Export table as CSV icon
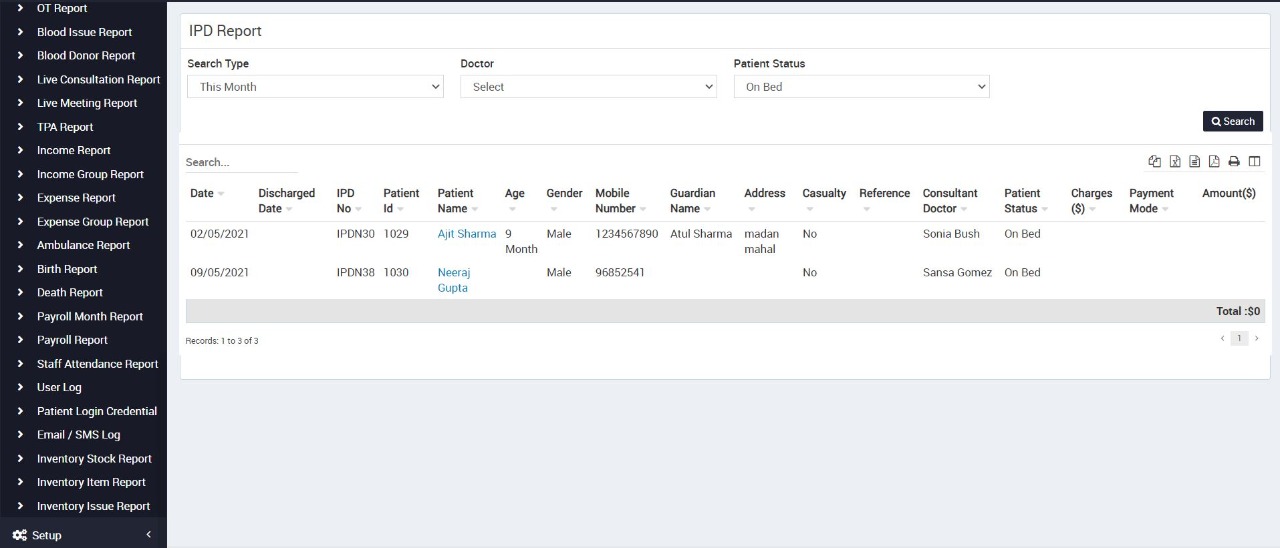Screen dimensions: 1280x548 pyautogui.click(x=1194, y=162)
